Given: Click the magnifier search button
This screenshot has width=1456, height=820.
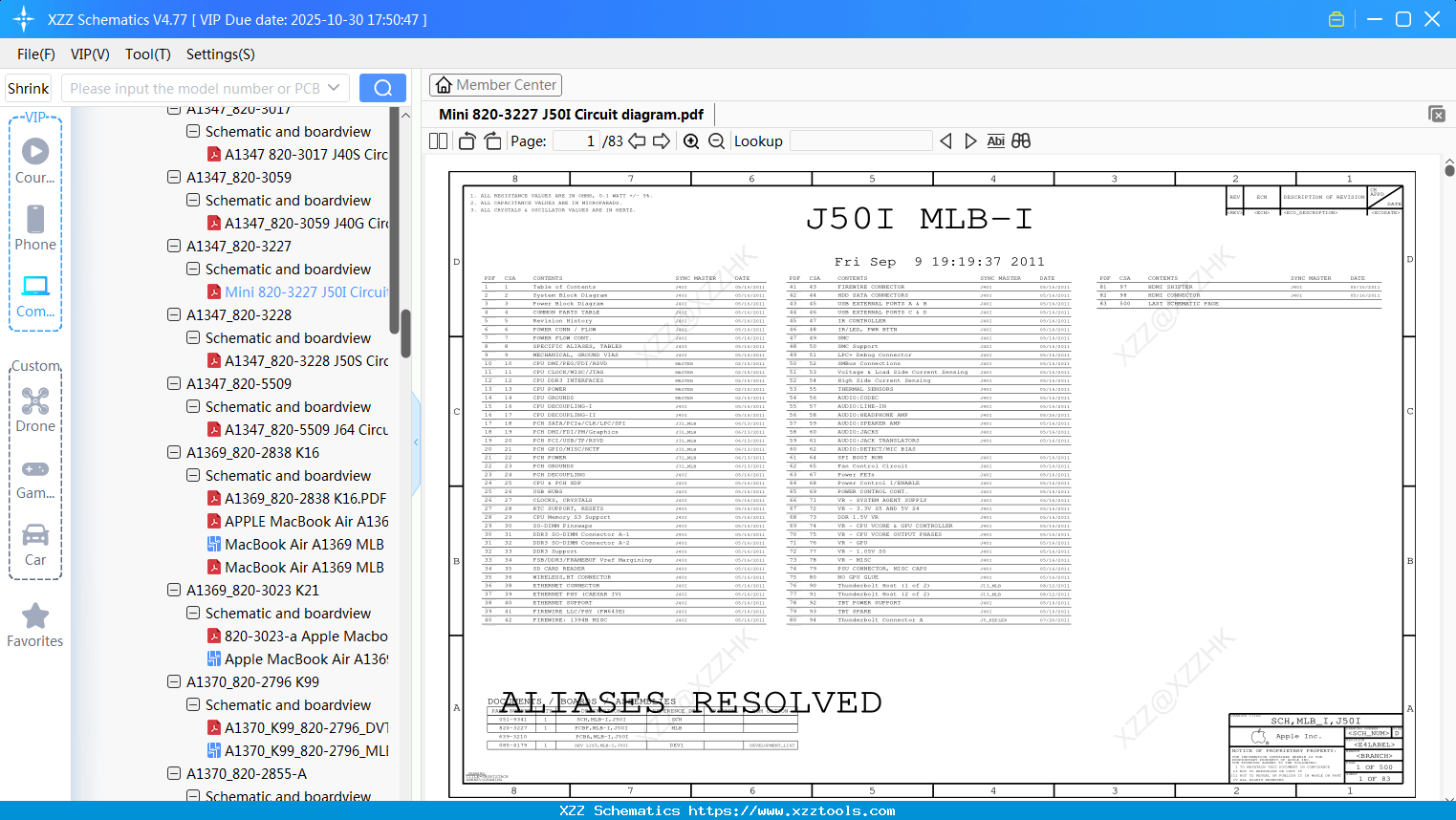Looking at the screenshot, I should point(382,88).
